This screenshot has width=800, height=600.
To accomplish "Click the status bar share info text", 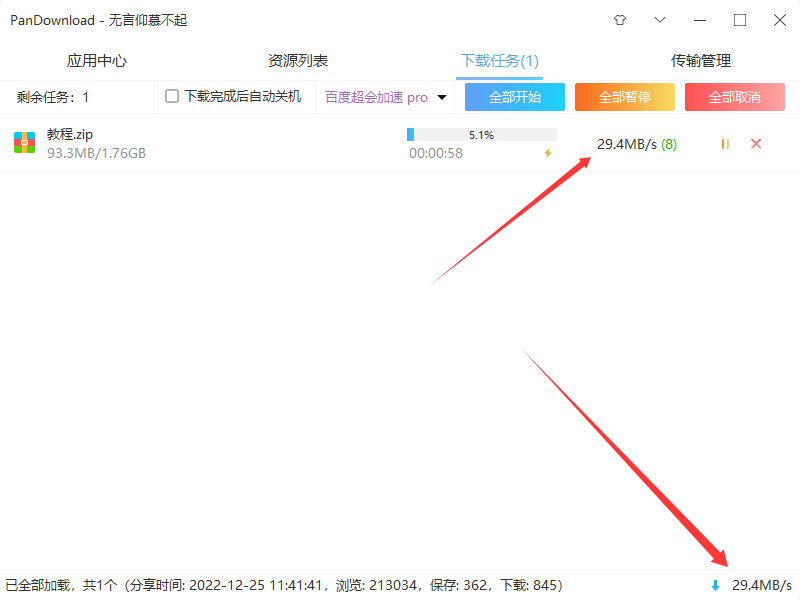I will (284, 585).
